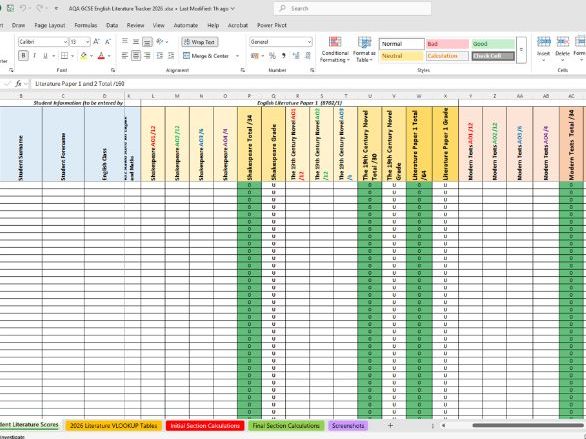586x439 pixels.
Task: Click the Decrease Decimal icon
Action: point(308,56)
